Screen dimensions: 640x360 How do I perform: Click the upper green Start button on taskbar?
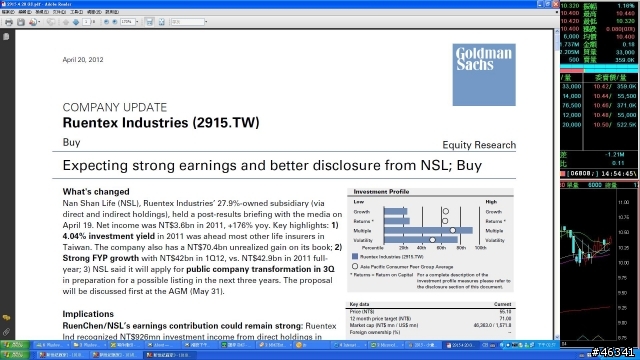click(15, 345)
